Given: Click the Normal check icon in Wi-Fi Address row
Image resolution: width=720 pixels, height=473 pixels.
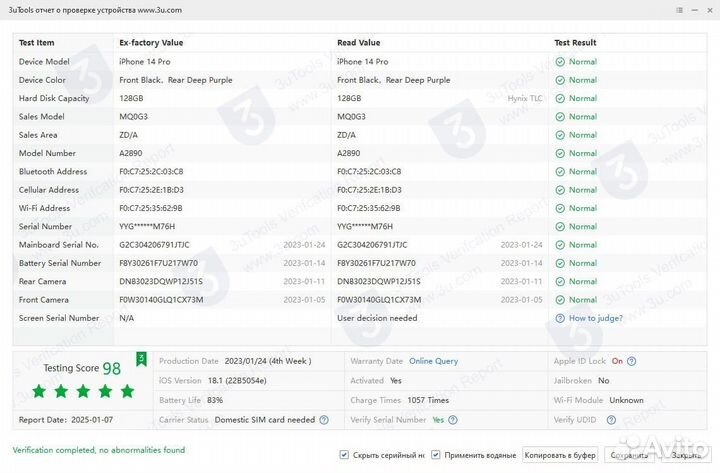Looking at the screenshot, I should click(x=561, y=208).
